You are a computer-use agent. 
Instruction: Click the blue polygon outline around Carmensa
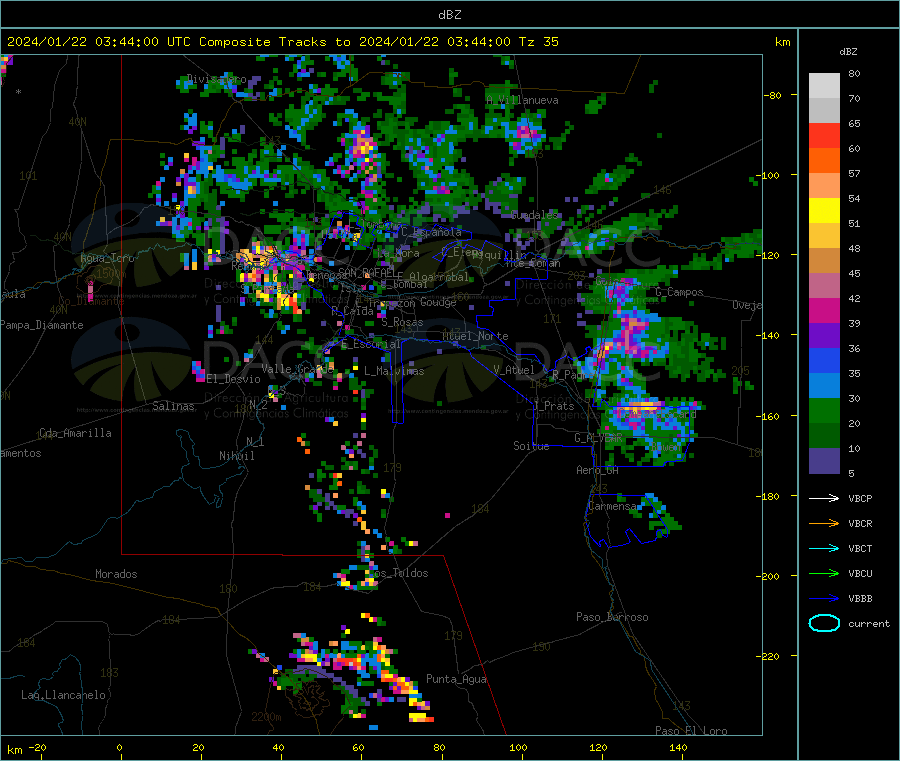pos(626,520)
